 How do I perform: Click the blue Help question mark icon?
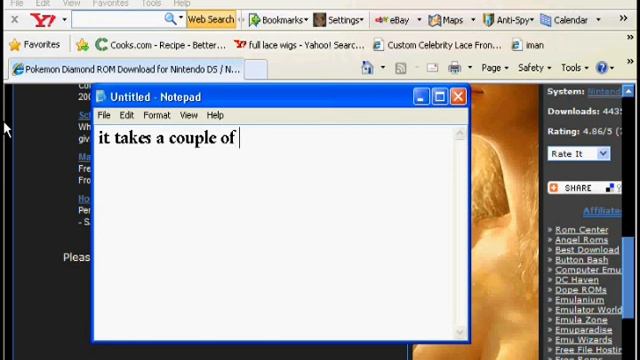(x=602, y=68)
